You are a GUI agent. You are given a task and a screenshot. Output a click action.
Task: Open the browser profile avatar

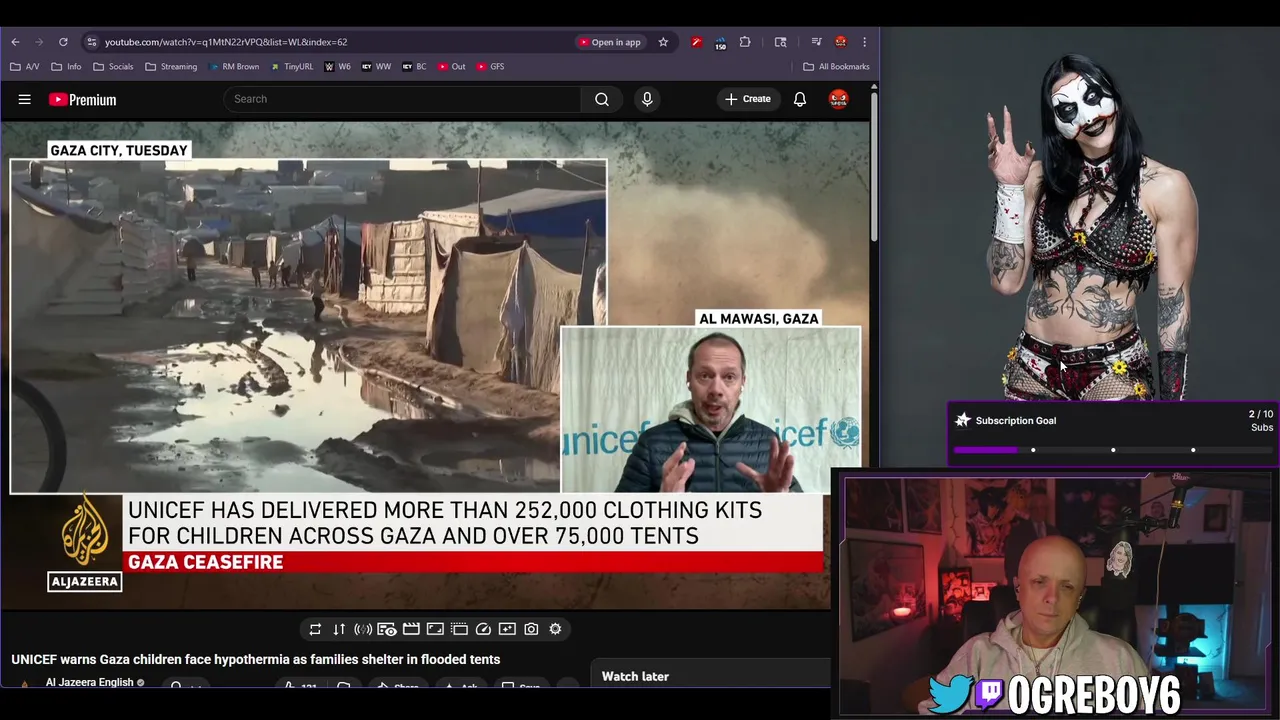(841, 42)
